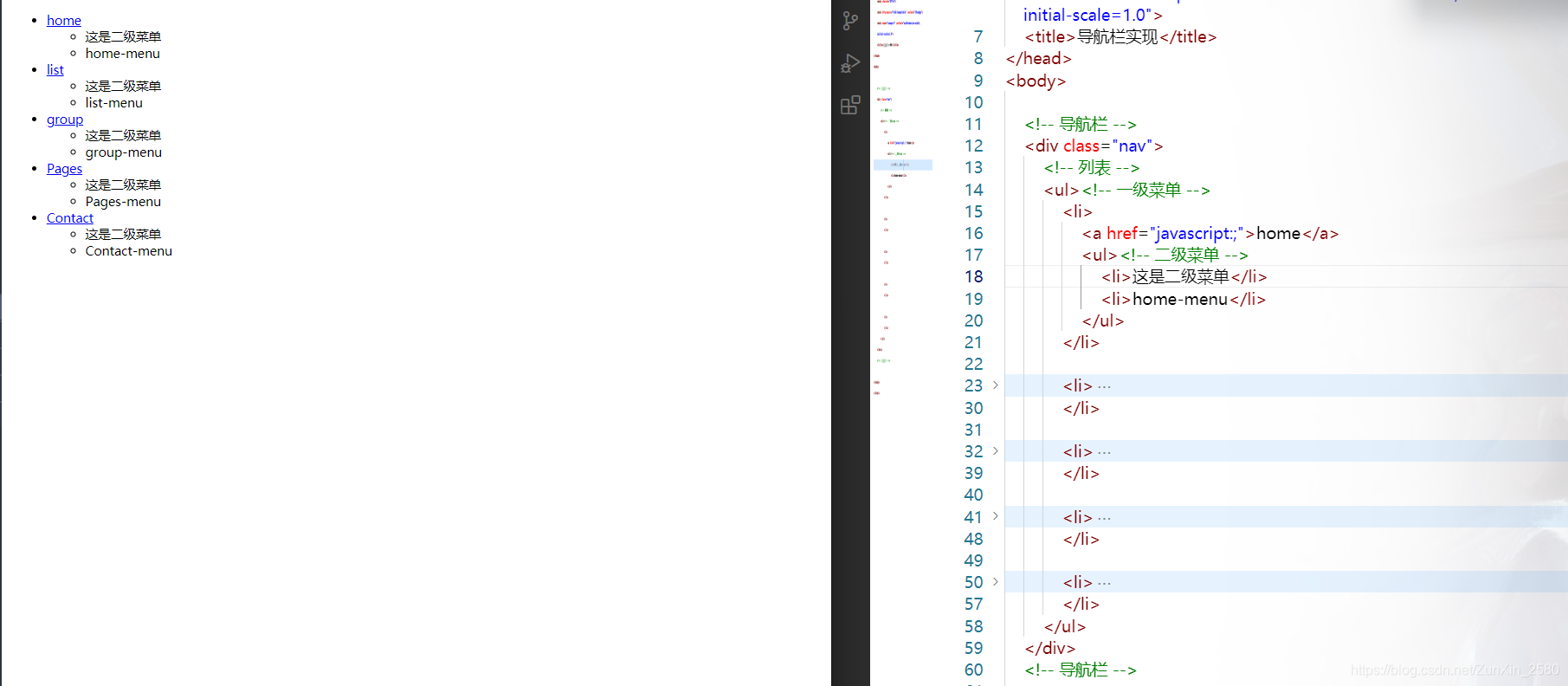The width and height of the screenshot is (1568, 686).
Task: Click the <div class="nav"> code line
Action: (1094, 146)
